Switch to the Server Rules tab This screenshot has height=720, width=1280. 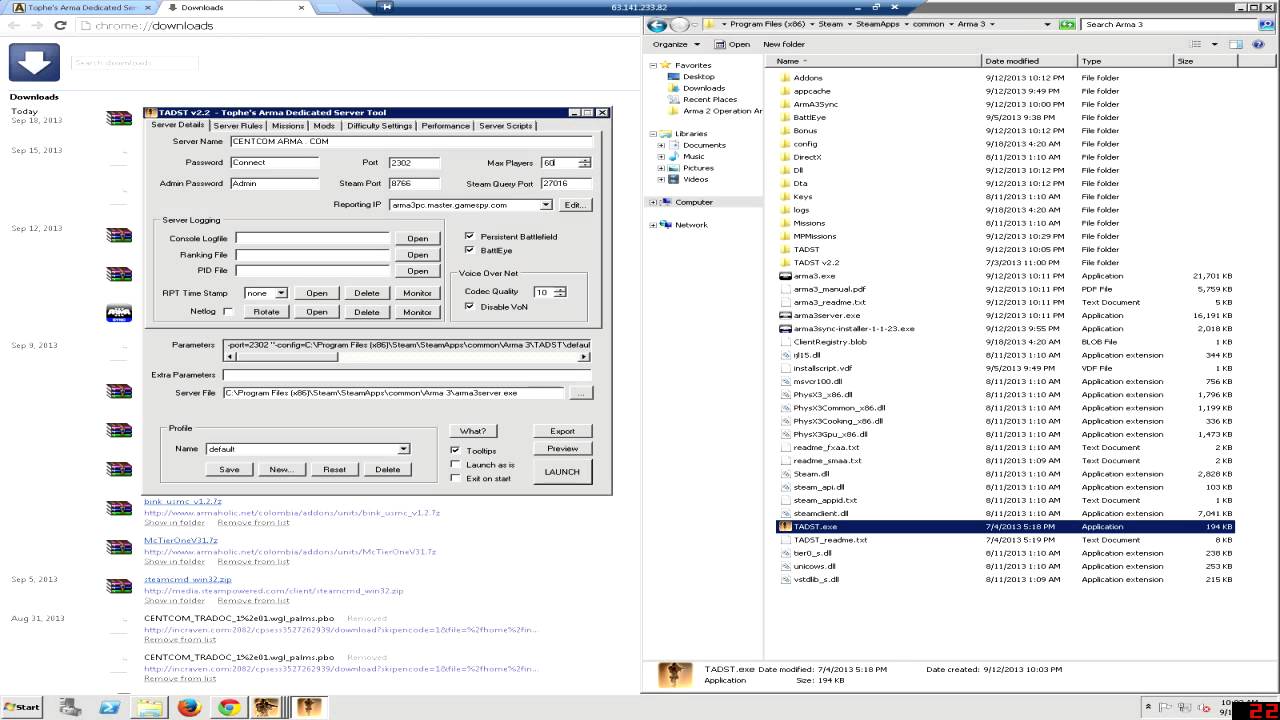click(238, 126)
